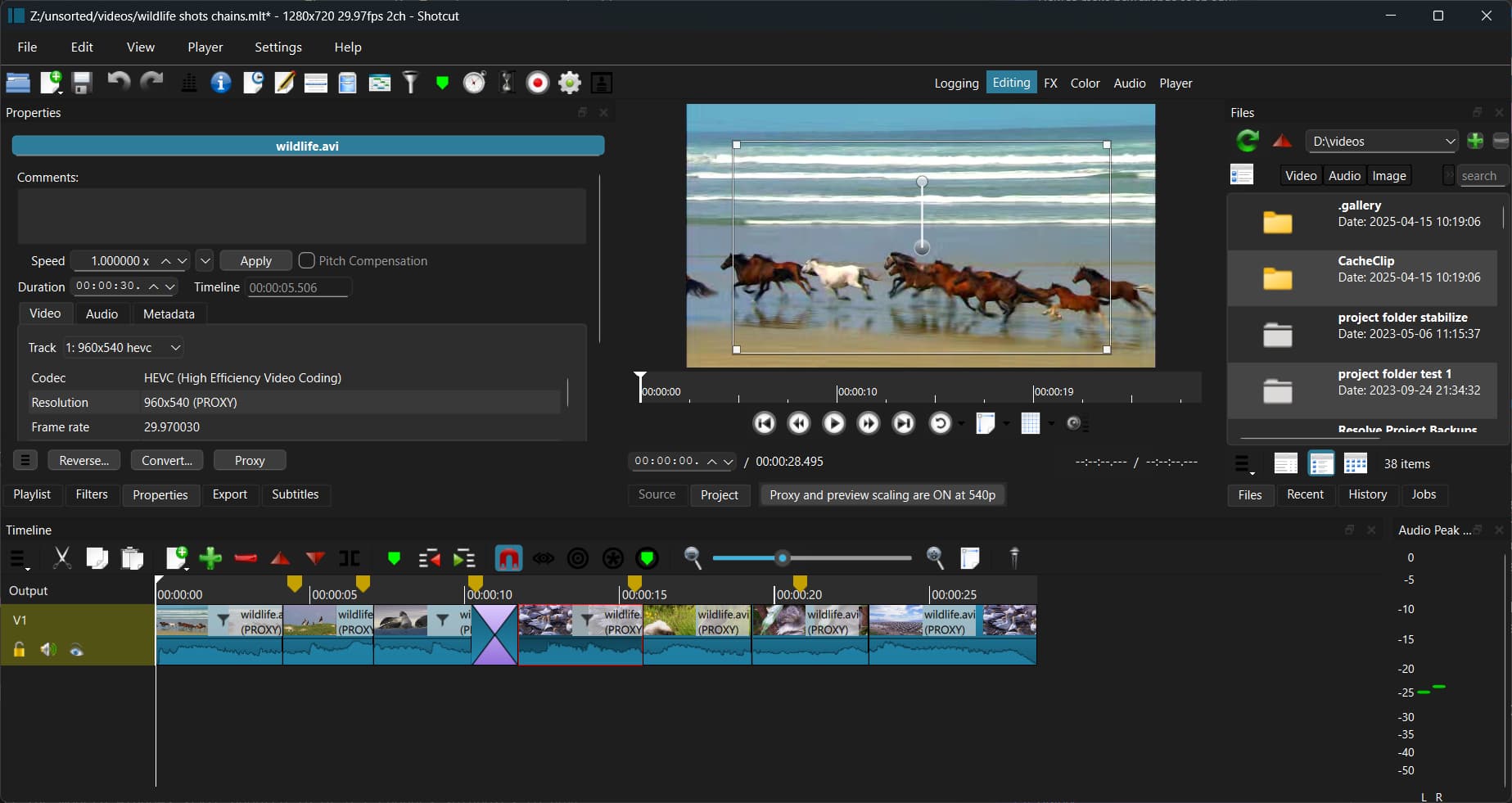Open the History hourglass icon

point(507,83)
